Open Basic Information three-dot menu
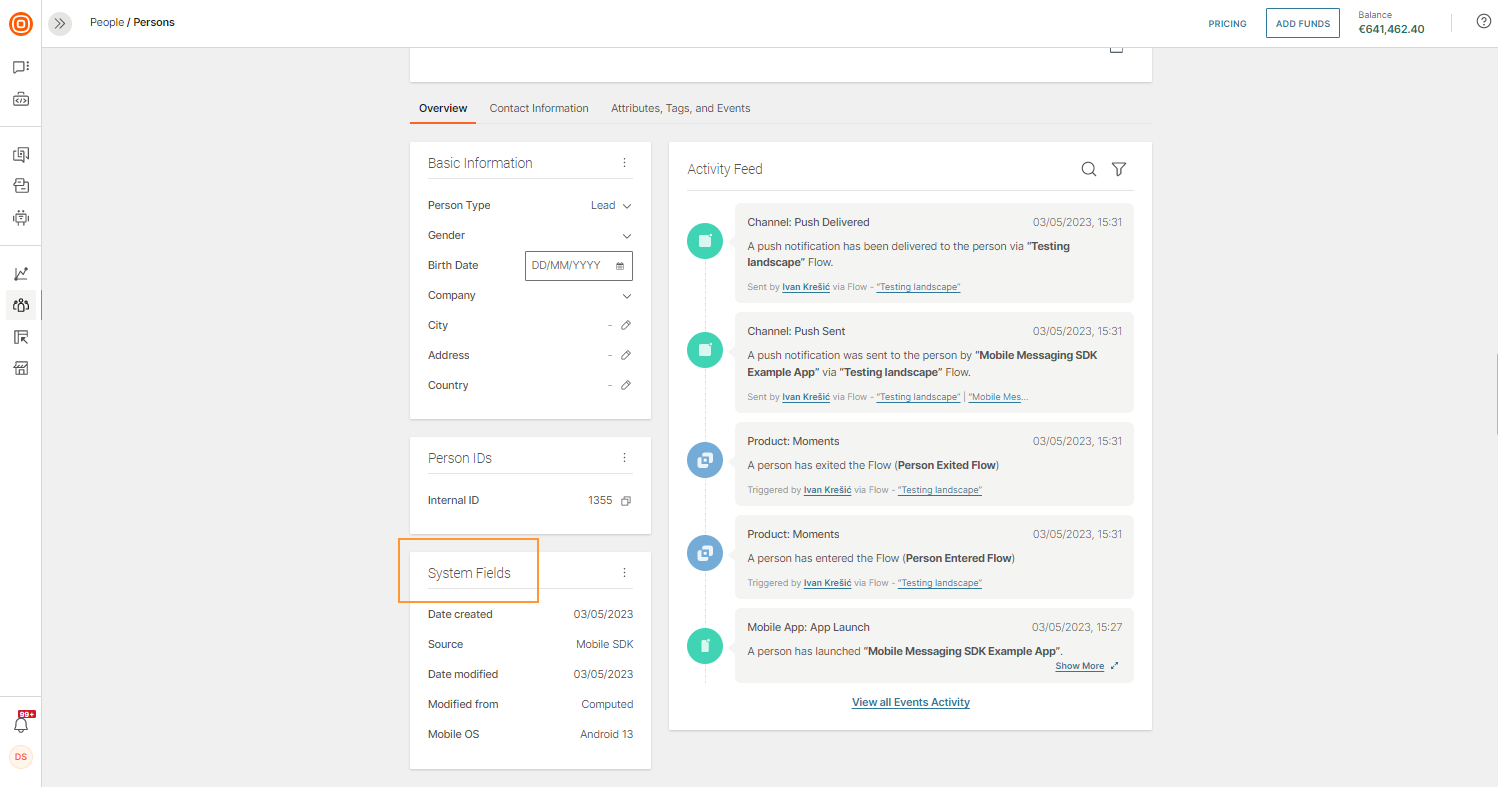The width and height of the screenshot is (1498, 787). [x=624, y=163]
